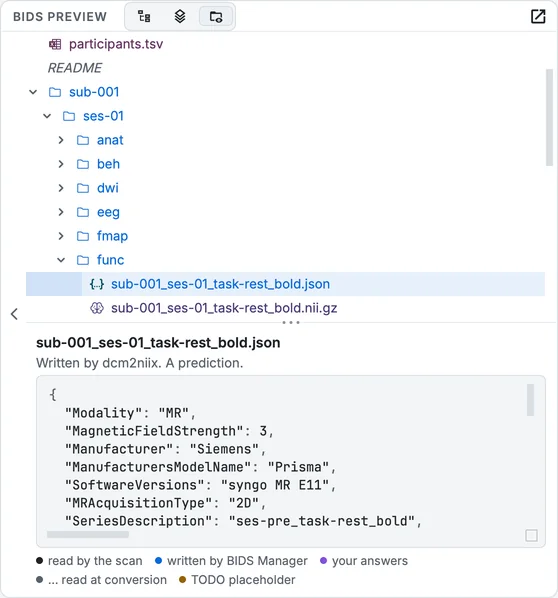Expand the fmap folder chevron
558x598 pixels.
(61, 236)
